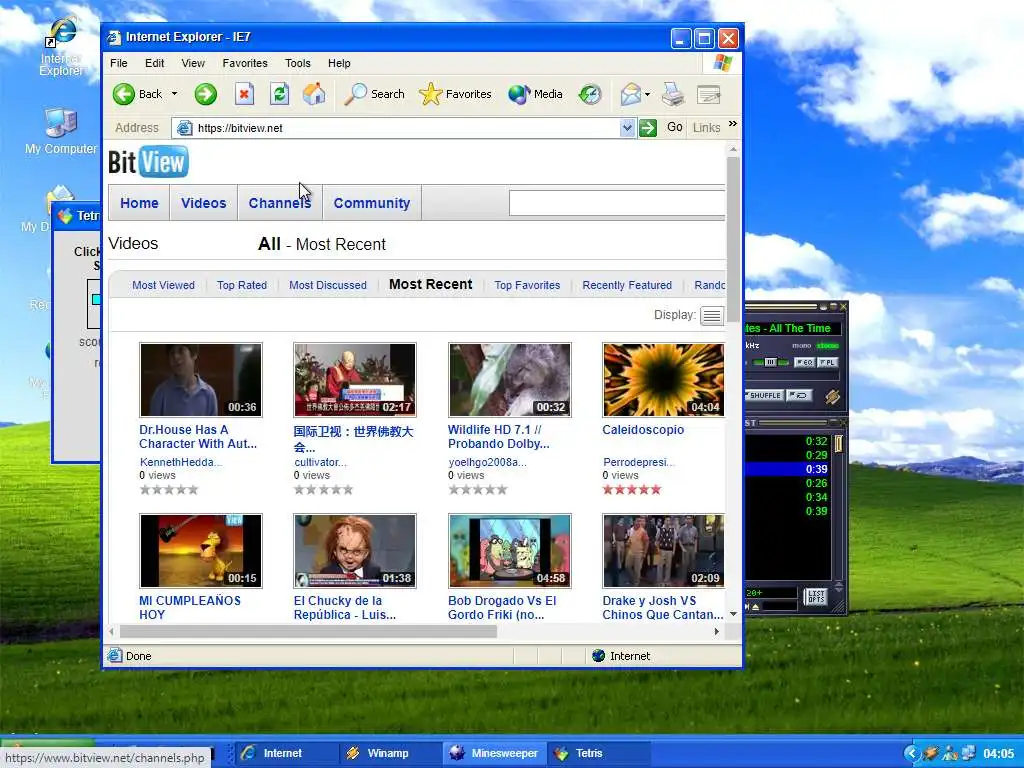Open the Edit menu
The width and height of the screenshot is (1024, 768).
pyautogui.click(x=155, y=63)
